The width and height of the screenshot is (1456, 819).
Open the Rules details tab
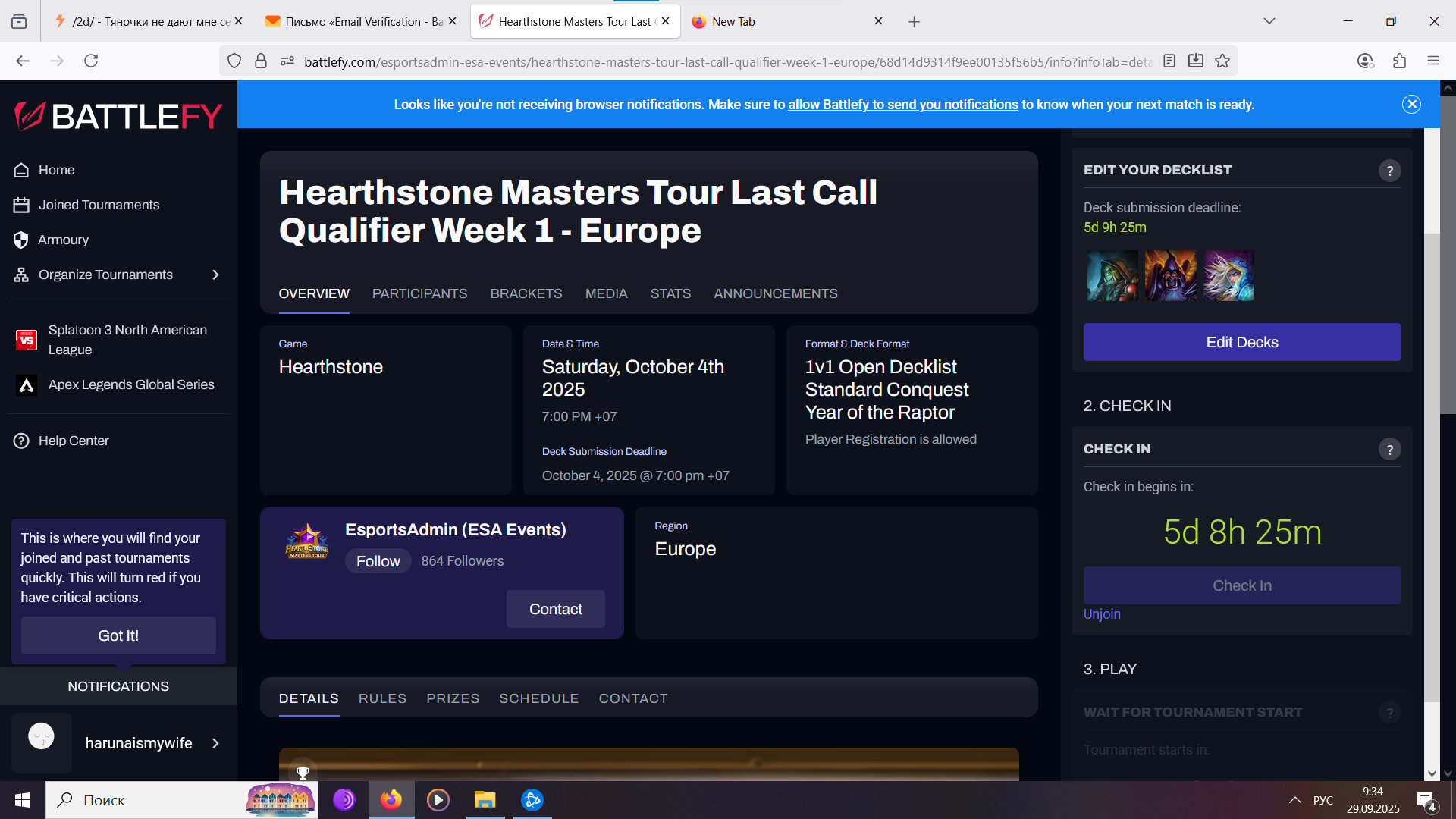(x=382, y=698)
